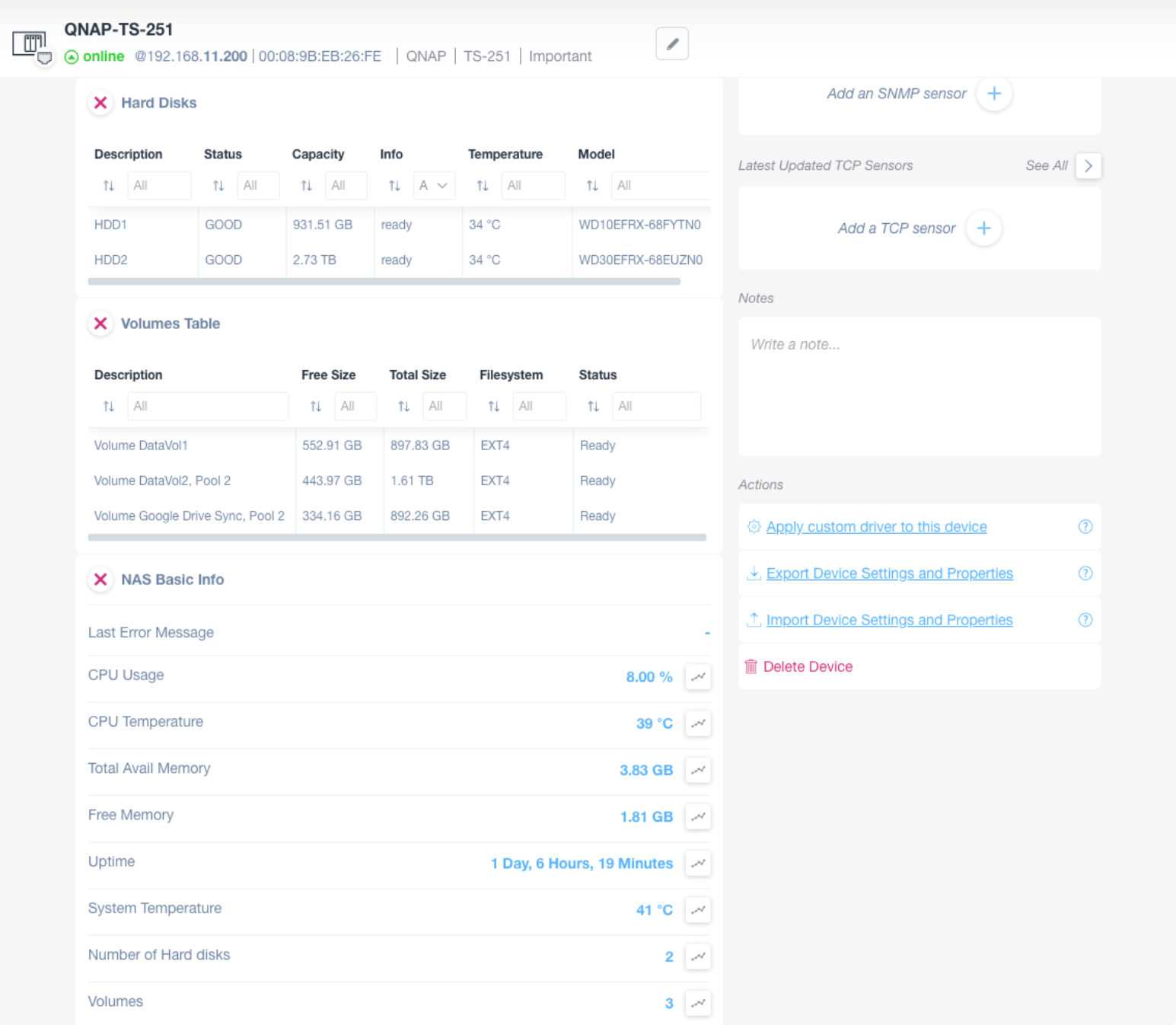Open the CPU Usage history graph icon
This screenshot has width=1176, height=1025.
697,676
